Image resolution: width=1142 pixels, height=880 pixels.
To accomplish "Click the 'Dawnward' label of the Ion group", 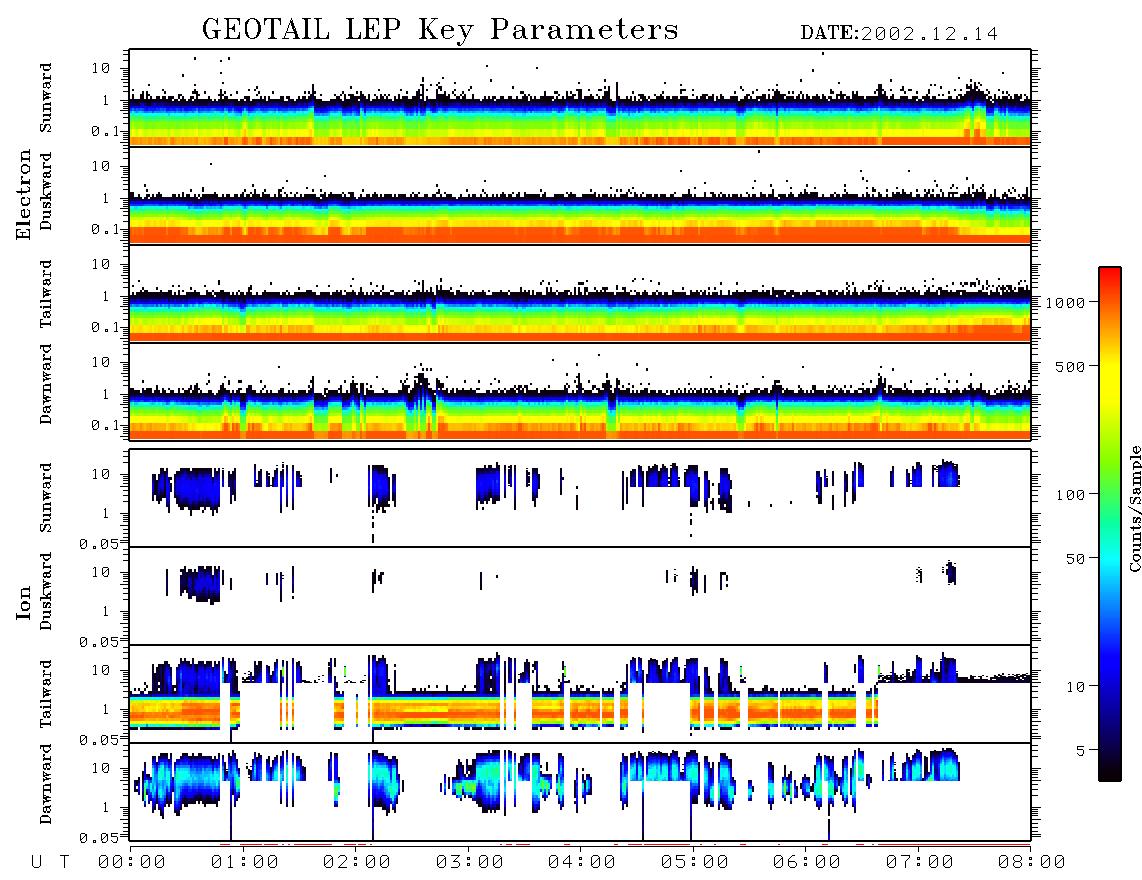I will click(x=46, y=784).
